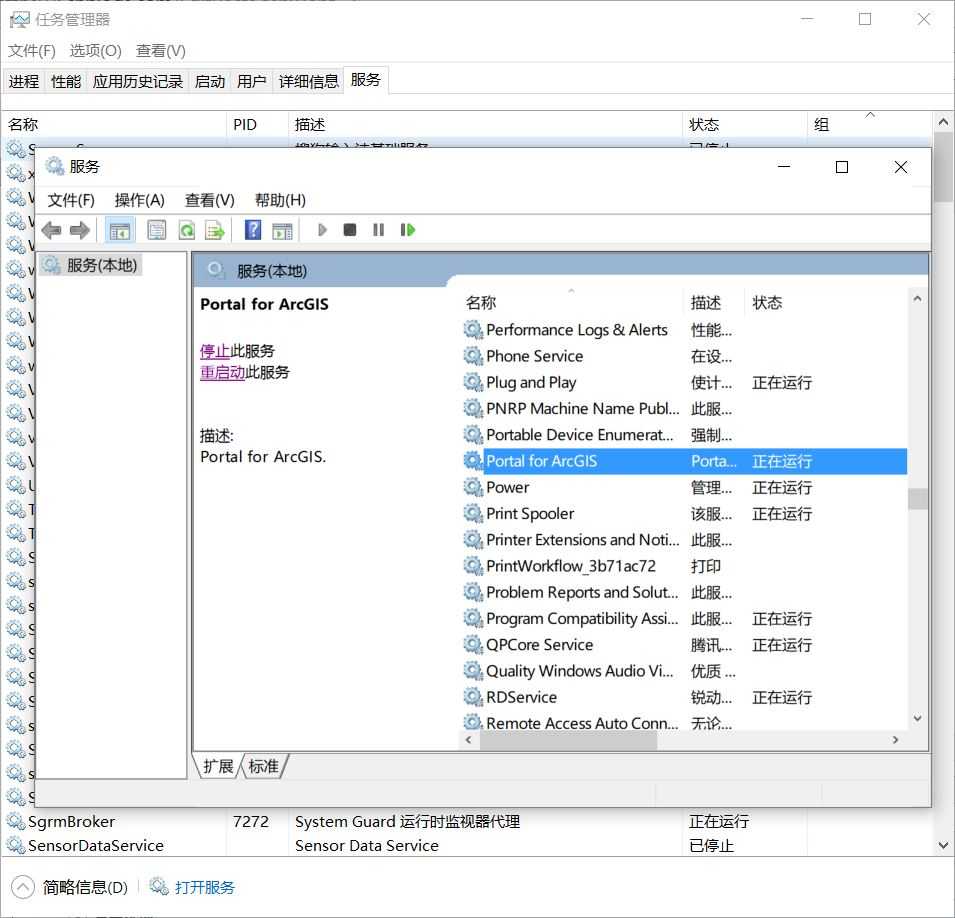Click the gear icon beside Print Spooler
The height and width of the screenshot is (918, 955).
point(473,514)
